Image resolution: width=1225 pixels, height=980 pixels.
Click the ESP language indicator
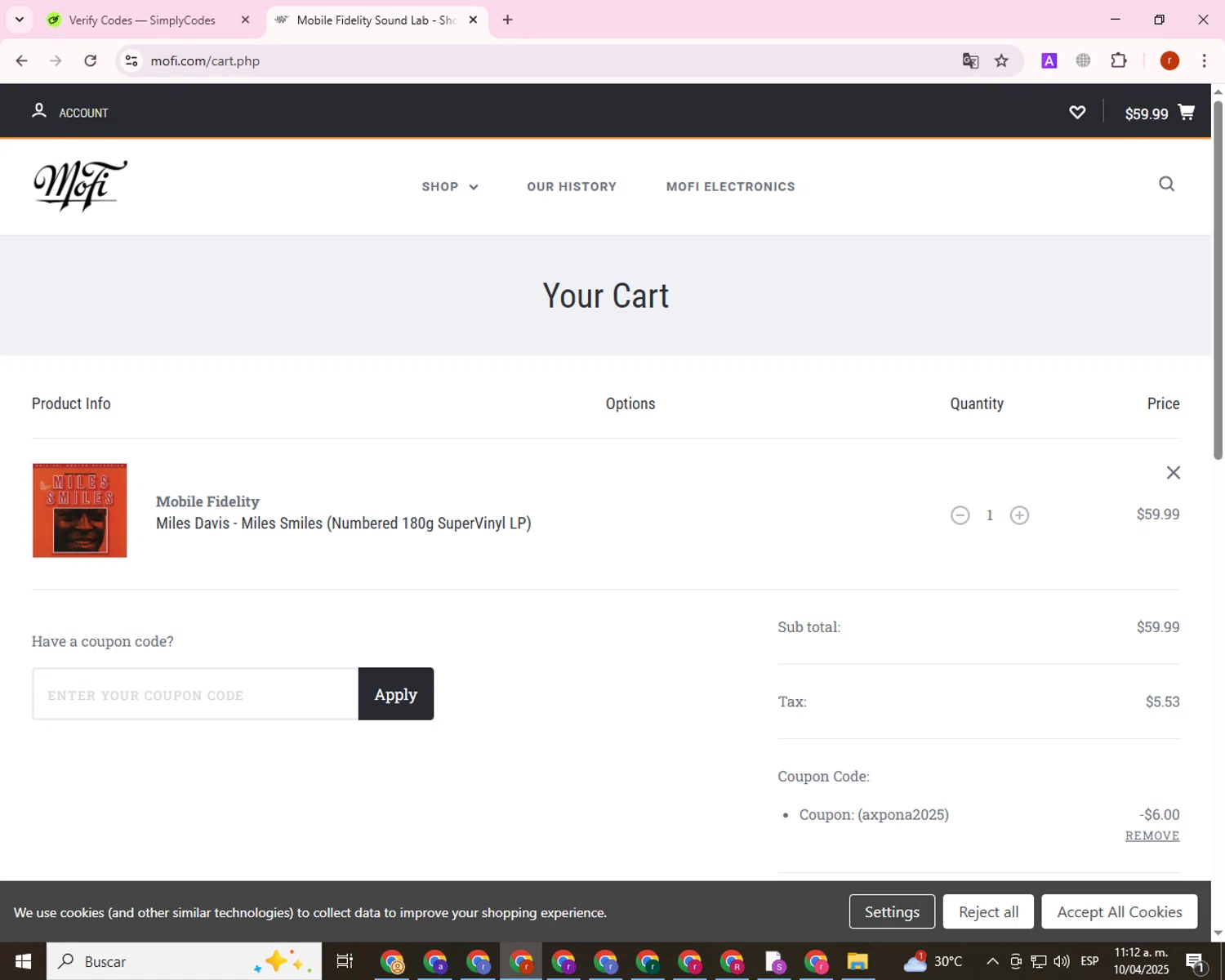tap(1089, 961)
